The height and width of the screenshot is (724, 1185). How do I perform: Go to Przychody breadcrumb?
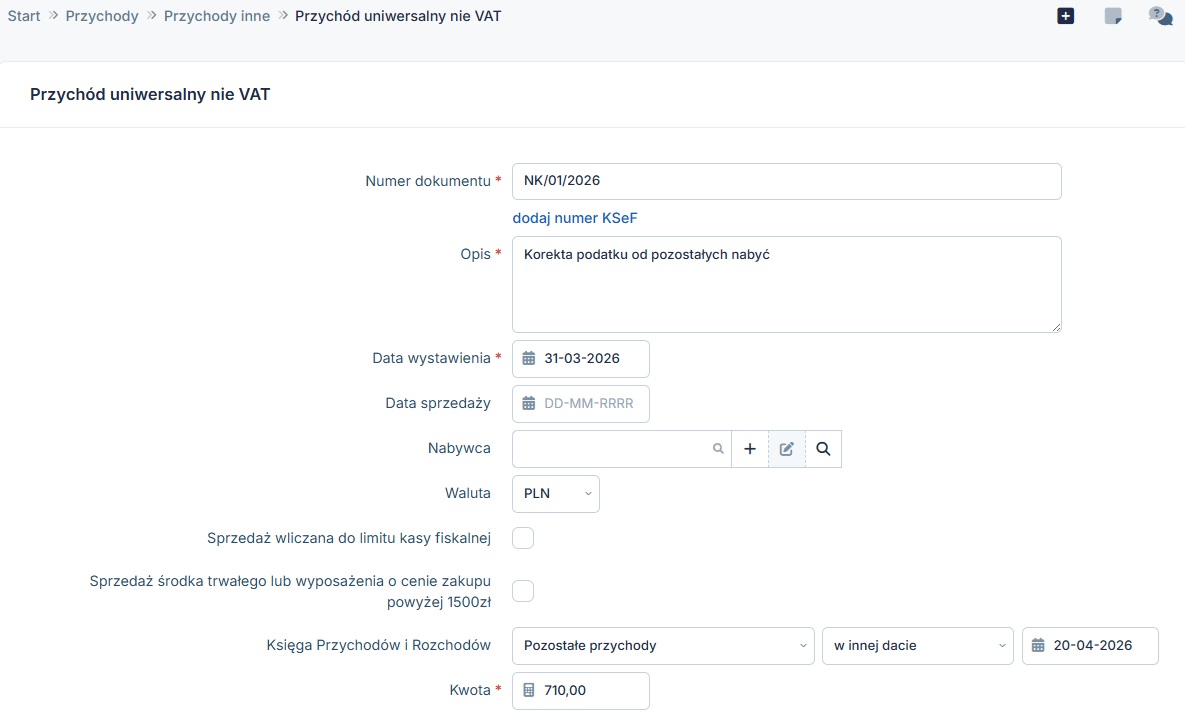[x=102, y=16]
